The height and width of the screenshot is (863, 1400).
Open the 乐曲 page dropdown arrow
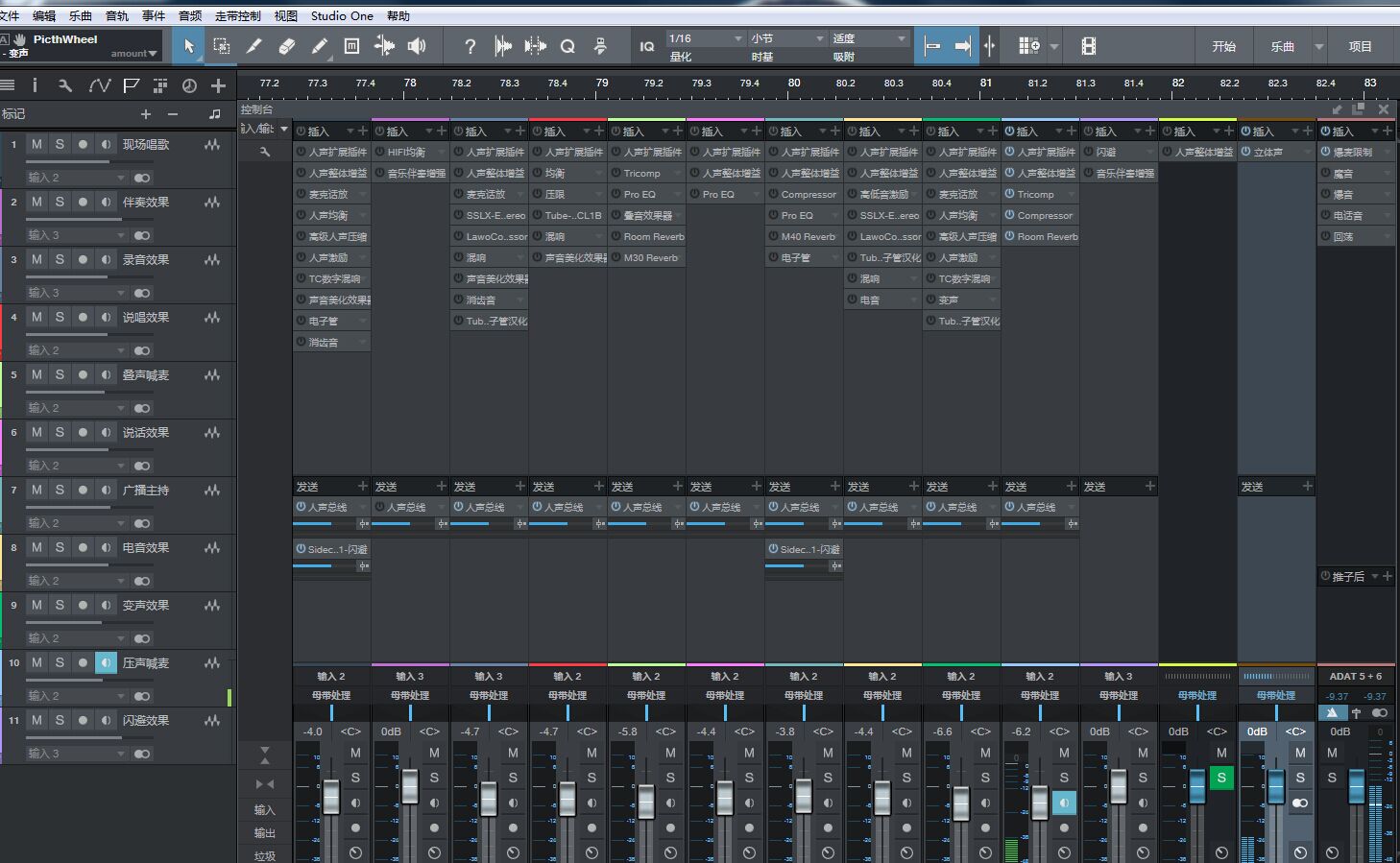click(1318, 46)
